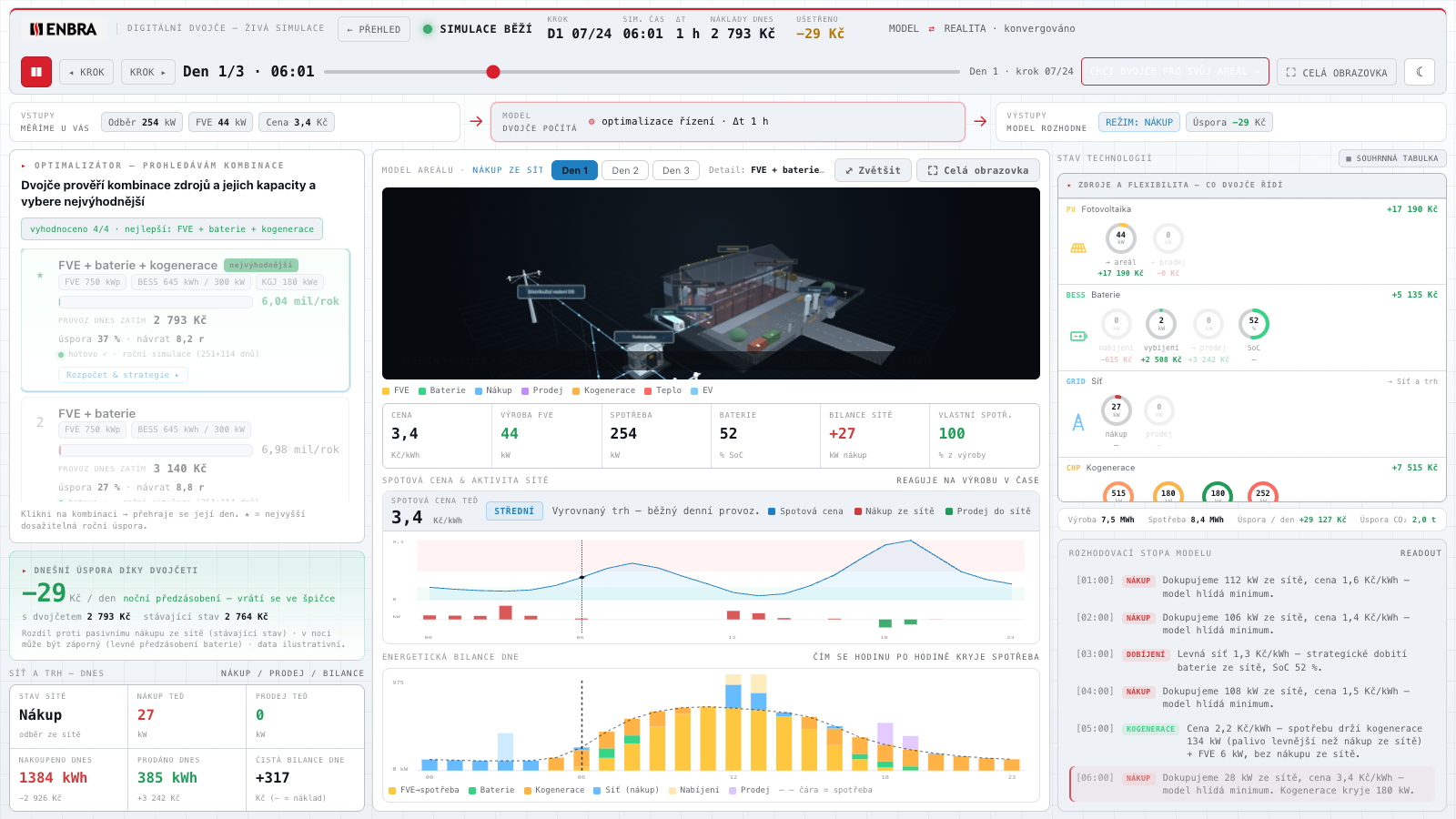Click the Kogenerace 515 gauge
The image size is (1456, 819).
(1118, 491)
